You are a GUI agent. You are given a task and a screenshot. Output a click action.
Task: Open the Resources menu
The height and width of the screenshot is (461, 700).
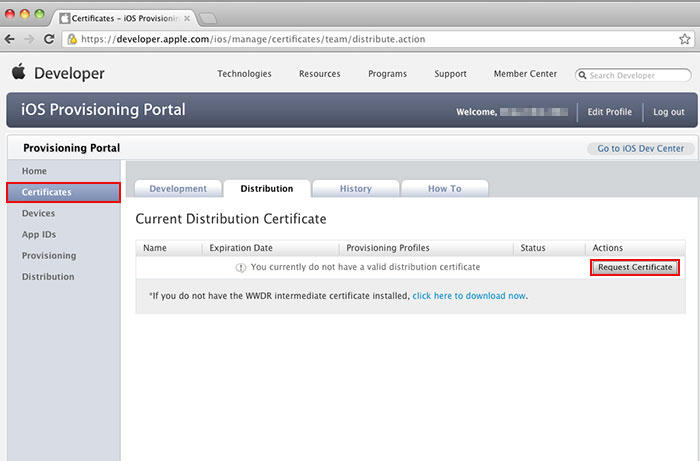320,74
